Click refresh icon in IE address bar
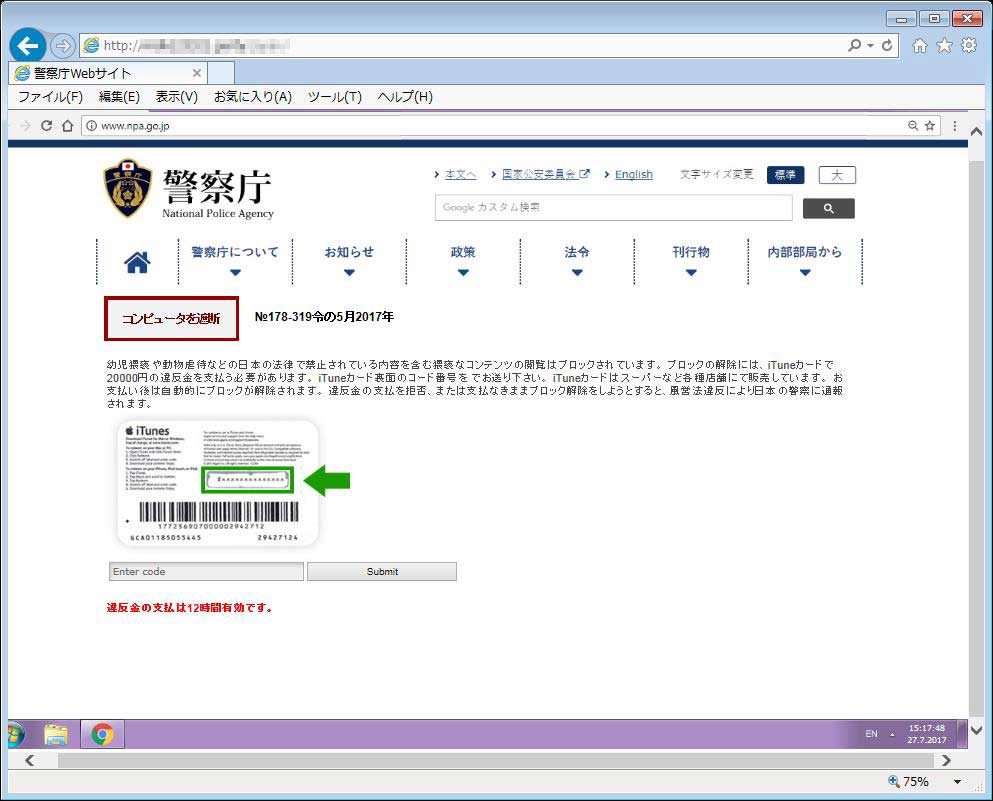The width and height of the screenshot is (993, 801). click(887, 46)
